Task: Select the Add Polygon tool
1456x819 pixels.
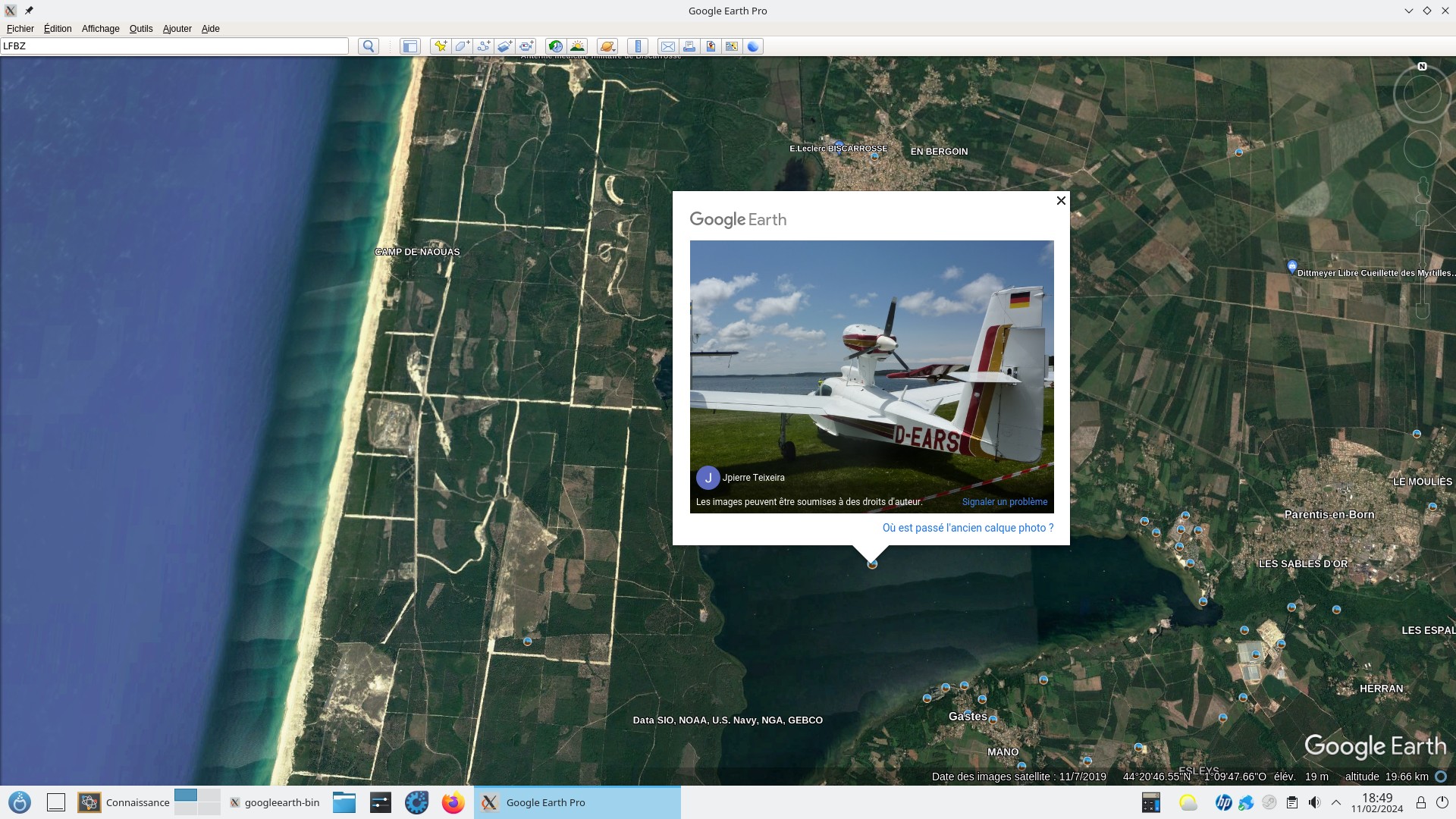Action: pyautogui.click(x=461, y=46)
